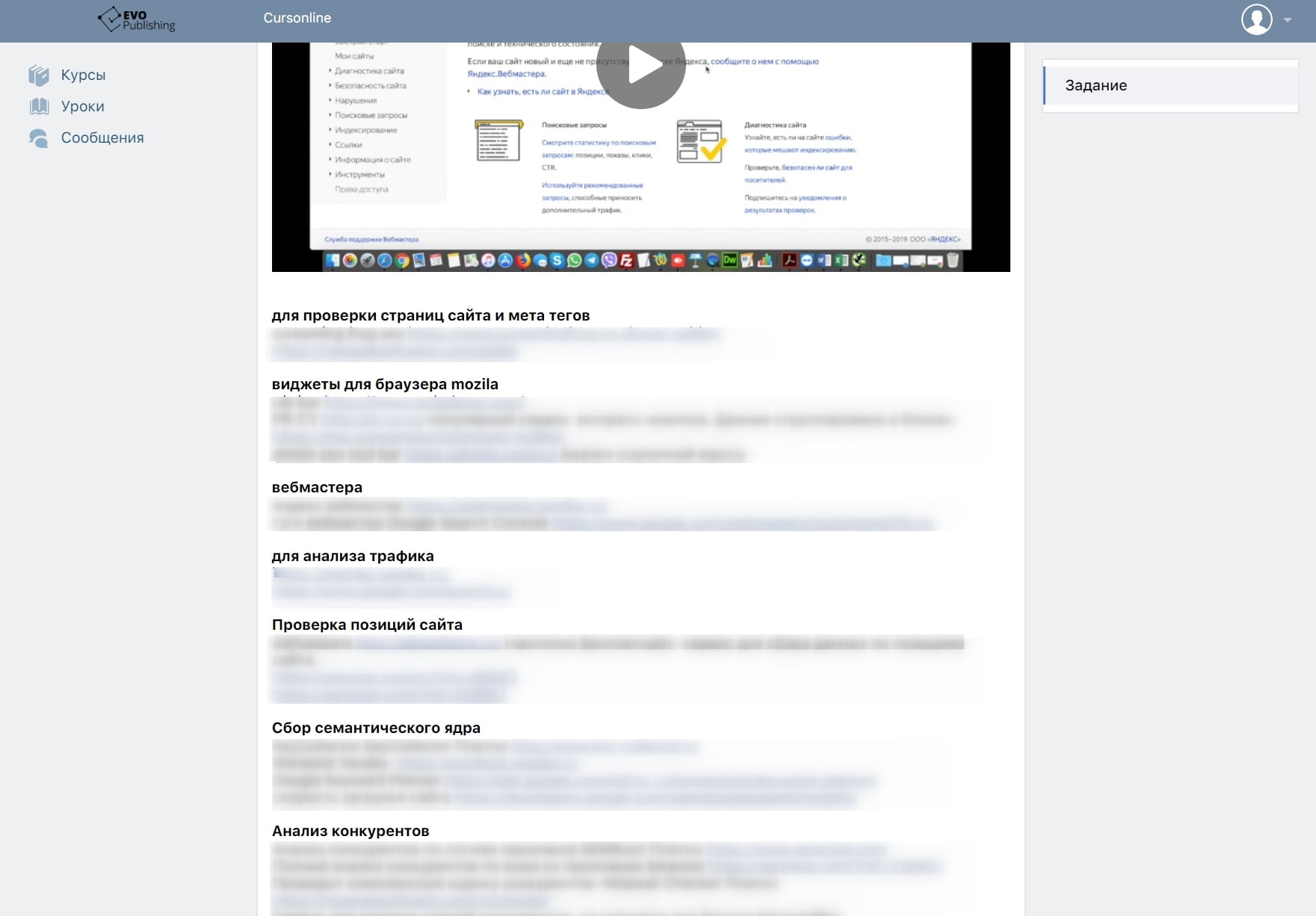The height and width of the screenshot is (916, 1316).
Task: Click Chrome icon in video dock
Action: (402, 260)
